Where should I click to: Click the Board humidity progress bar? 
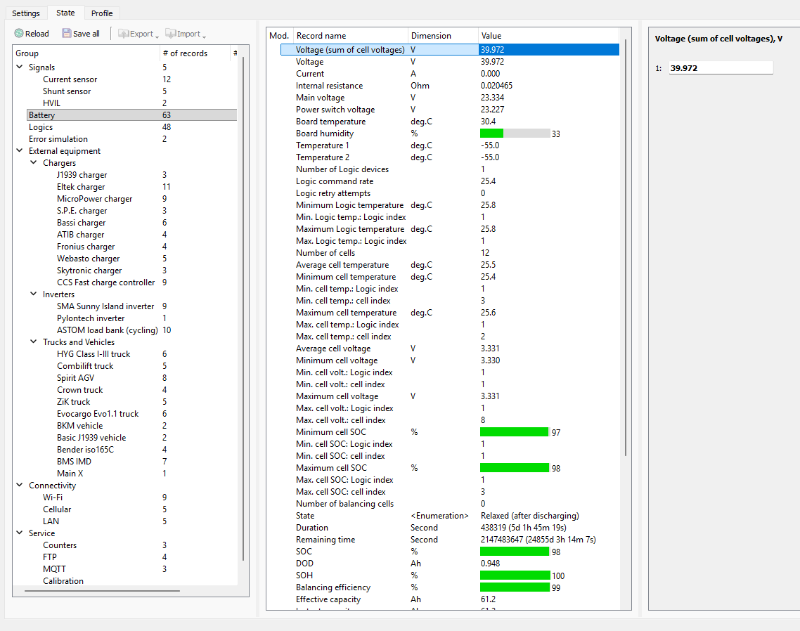click(x=515, y=134)
